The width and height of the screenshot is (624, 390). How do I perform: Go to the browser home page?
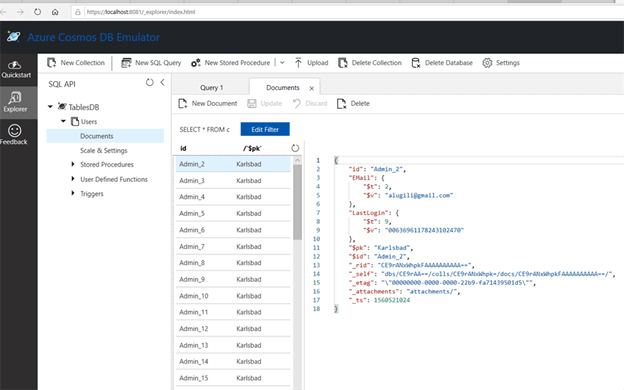(x=55, y=12)
